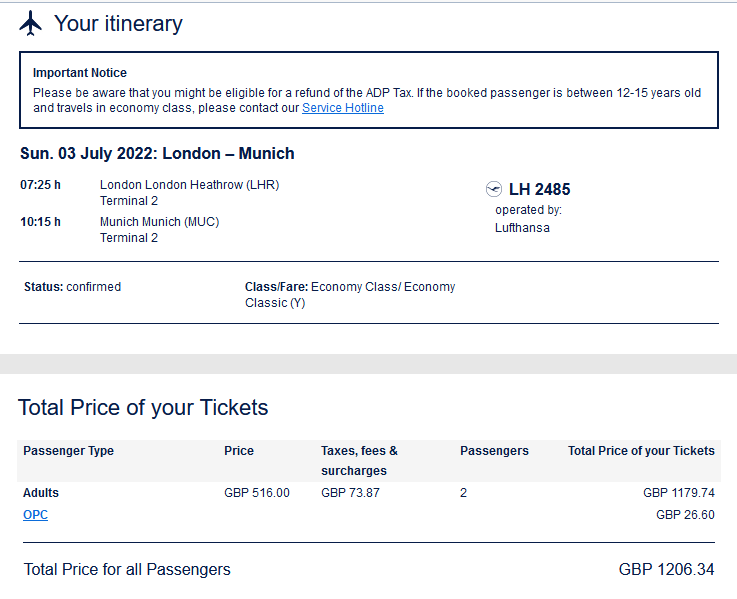Click the Status: confirmed text
Image resolution: width=737 pixels, height=599 pixels.
72,287
